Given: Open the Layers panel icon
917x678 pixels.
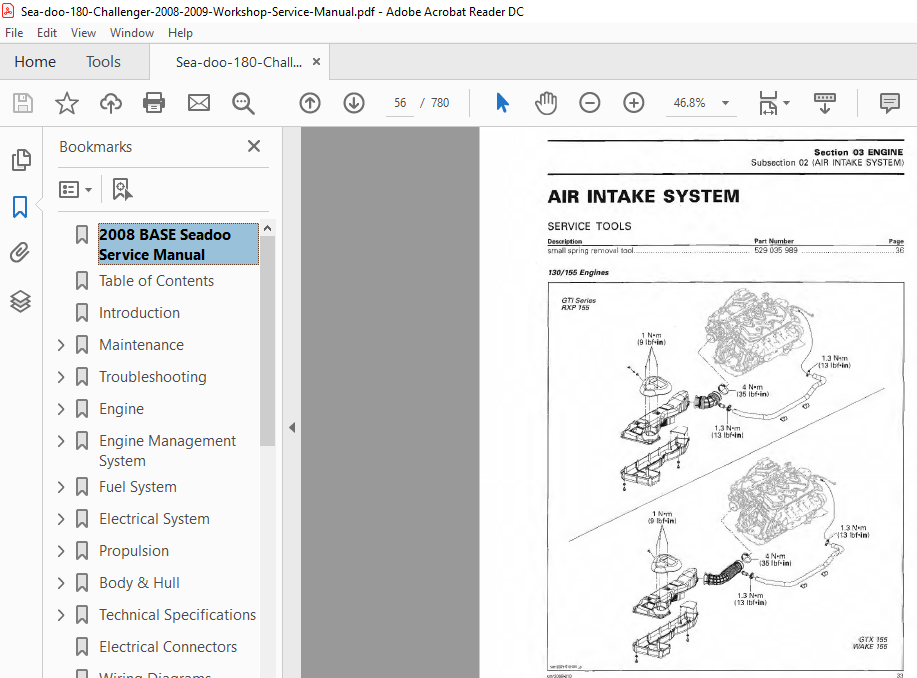Looking at the screenshot, I should pyautogui.click(x=20, y=301).
